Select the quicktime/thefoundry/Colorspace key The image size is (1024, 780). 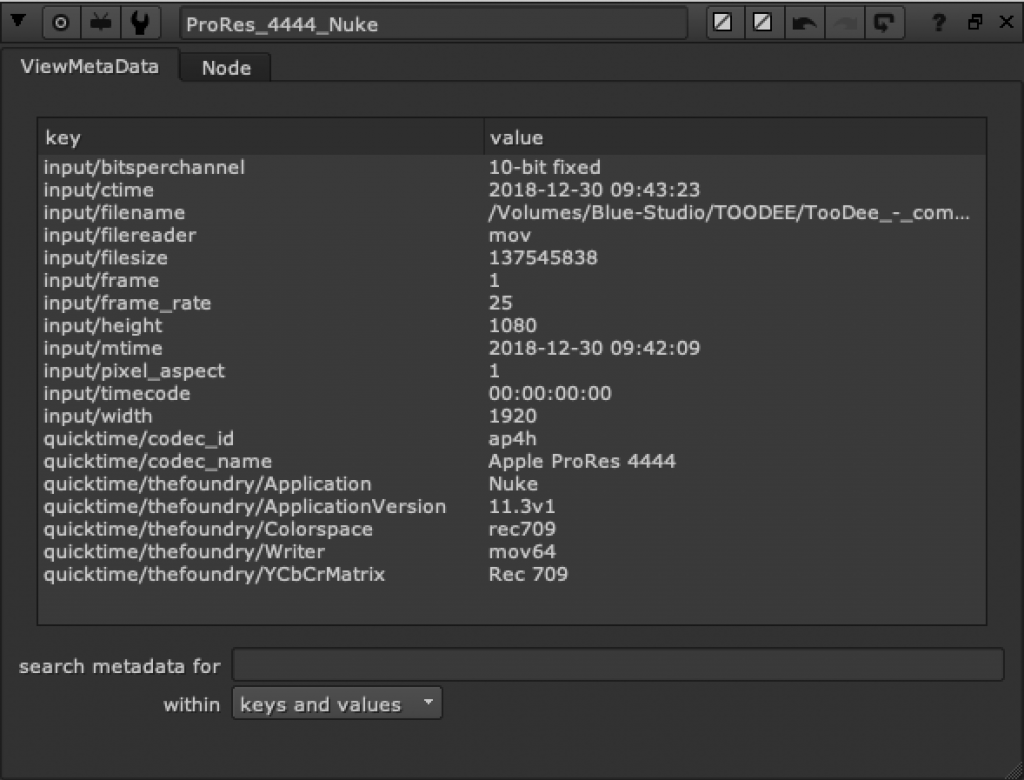208,529
